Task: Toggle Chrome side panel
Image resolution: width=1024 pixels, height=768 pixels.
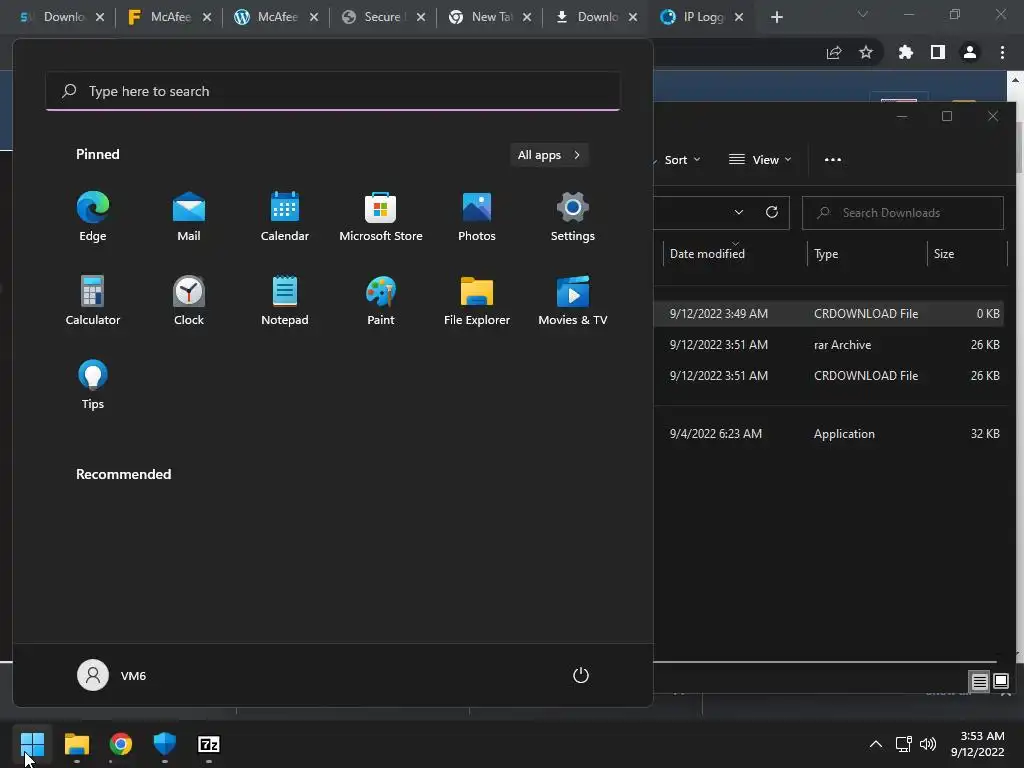Action: pyautogui.click(x=938, y=52)
